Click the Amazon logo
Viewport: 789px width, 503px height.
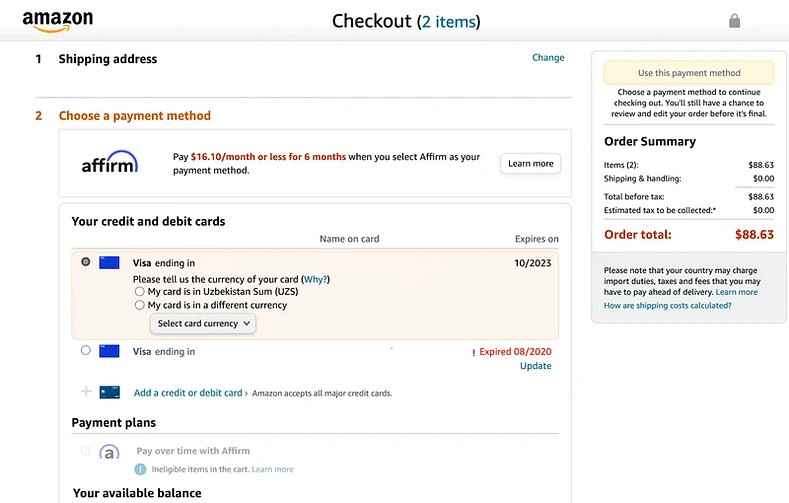coord(57,21)
